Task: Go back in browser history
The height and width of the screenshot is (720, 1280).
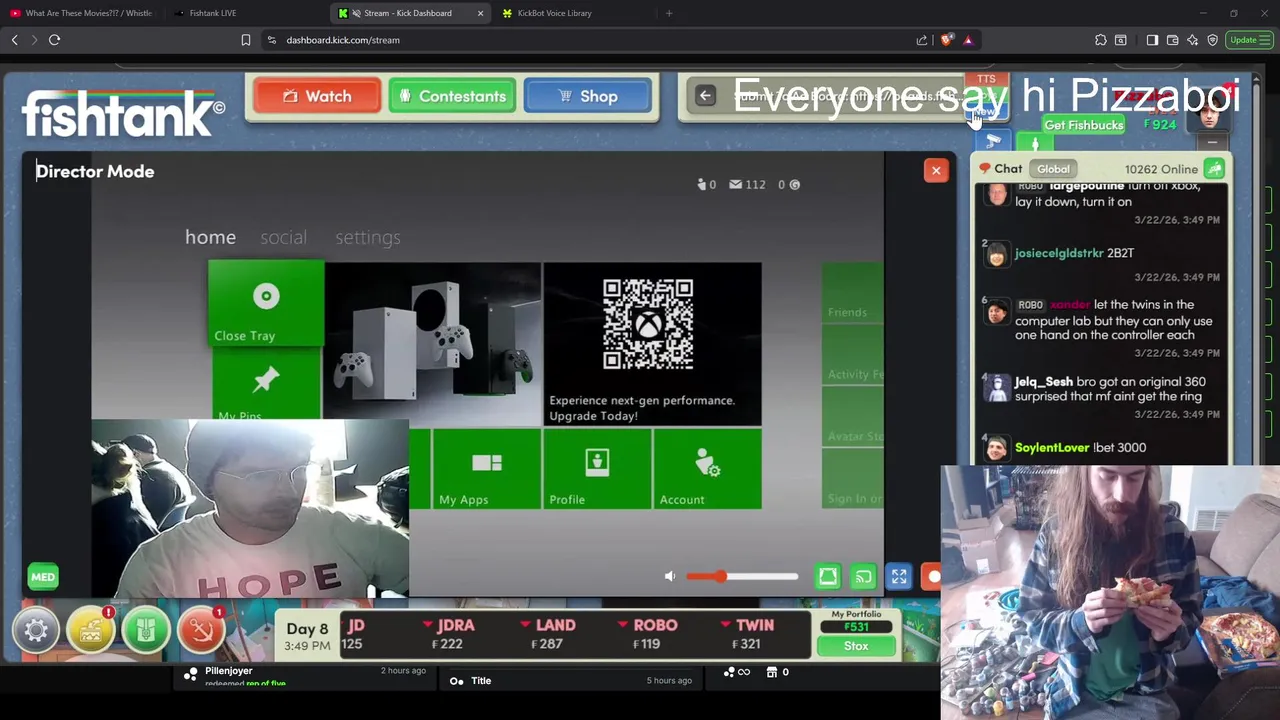Action: tap(14, 40)
